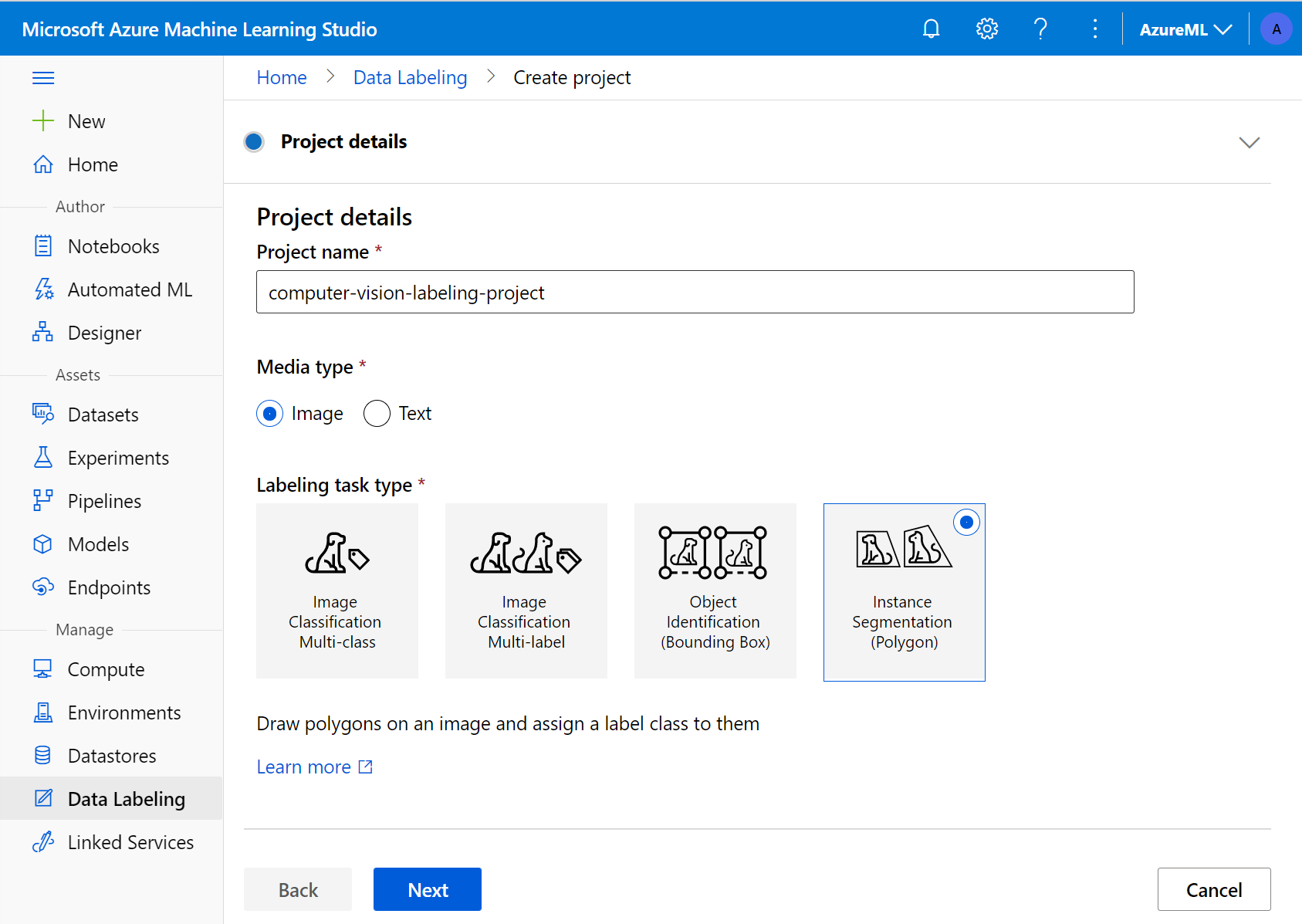Click the Endpoints cloud icon
Screen dimensions: 1302x924
coord(43,587)
